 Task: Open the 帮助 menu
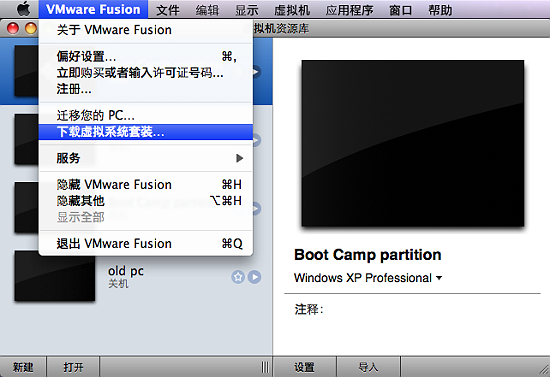point(440,10)
